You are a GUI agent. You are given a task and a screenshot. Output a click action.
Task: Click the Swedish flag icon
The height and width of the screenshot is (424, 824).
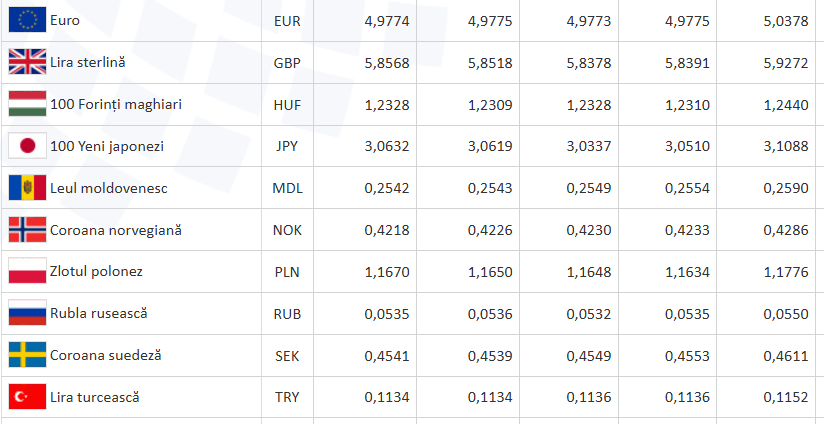point(27,355)
